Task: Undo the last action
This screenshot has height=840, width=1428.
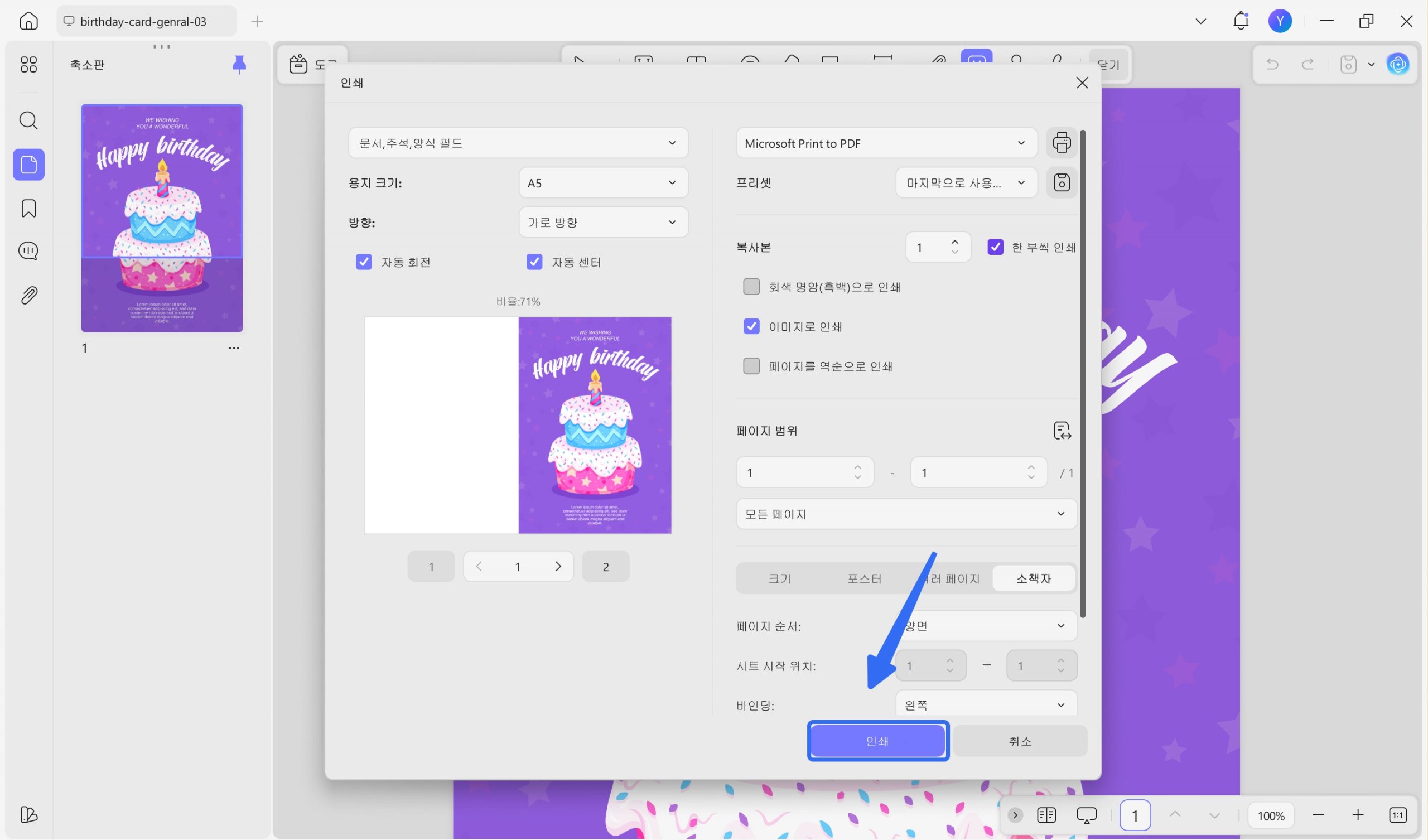Action: (x=1272, y=64)
